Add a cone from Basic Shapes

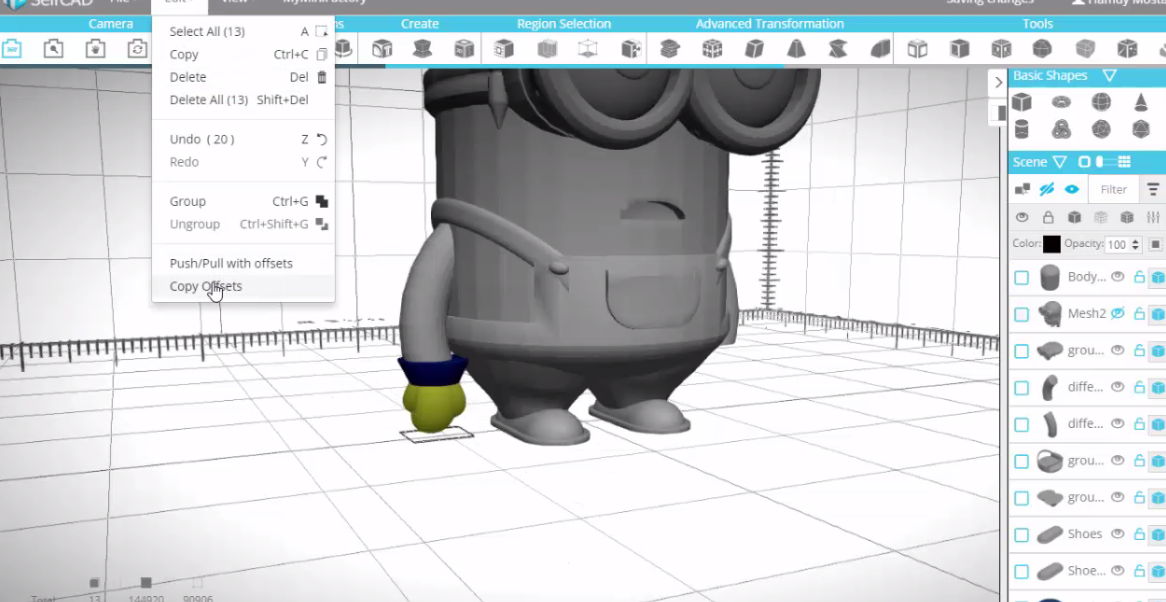click(x=1141, y=102)
